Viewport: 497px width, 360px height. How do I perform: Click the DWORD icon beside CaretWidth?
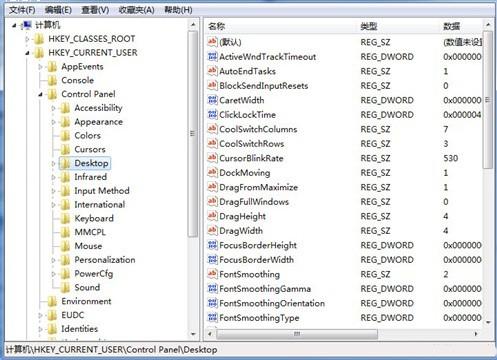[212, 100]
